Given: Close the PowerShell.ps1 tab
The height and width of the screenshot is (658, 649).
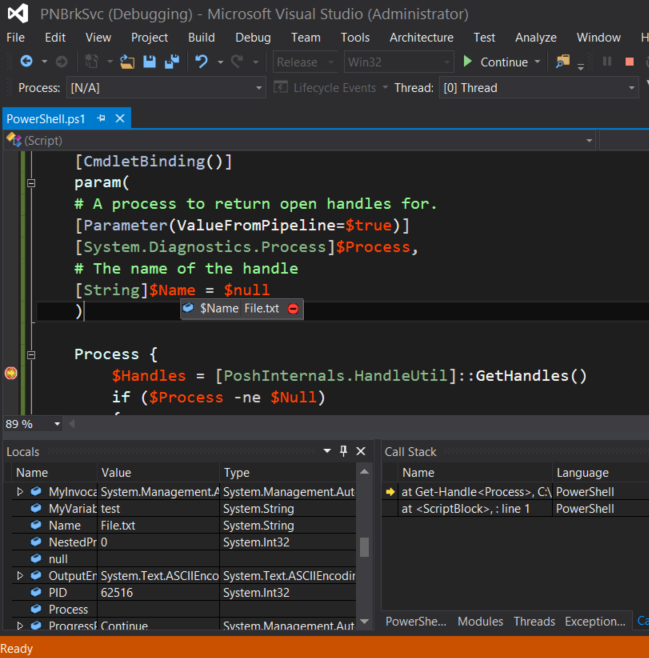Looking at the screenshot, I should (x=120, y=118).
